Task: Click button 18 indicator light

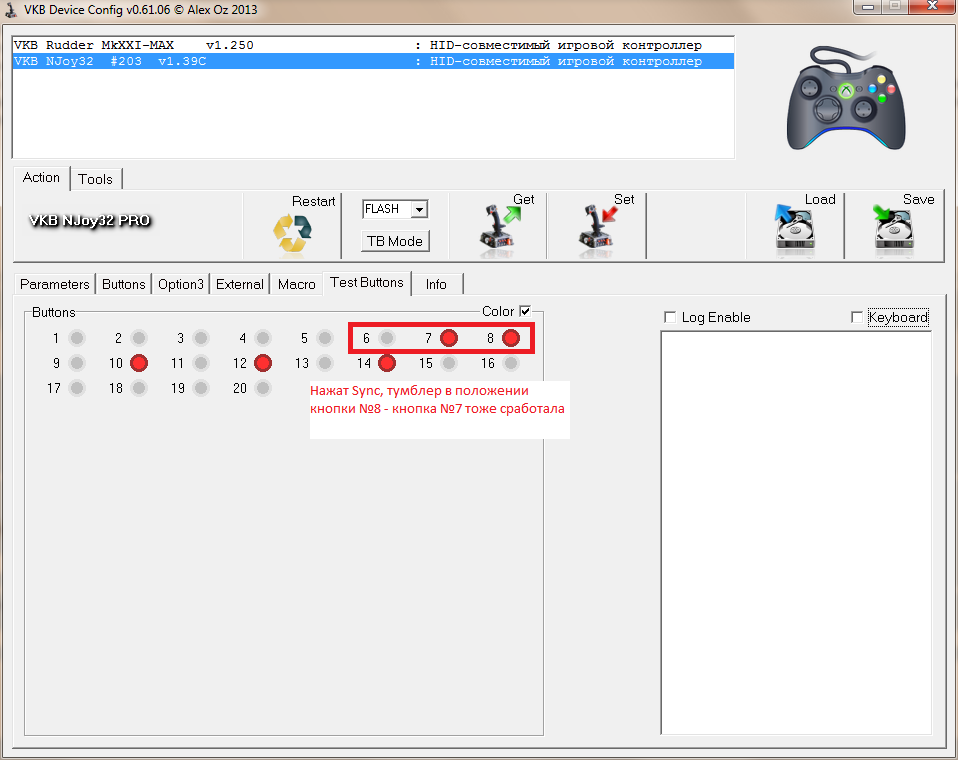Action: pyautogui.click(x=139, y=388)
